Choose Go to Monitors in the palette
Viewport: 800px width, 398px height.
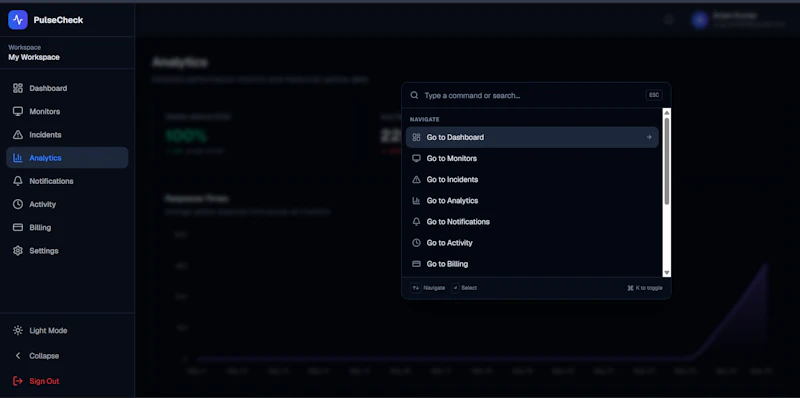tap(532, 158)
